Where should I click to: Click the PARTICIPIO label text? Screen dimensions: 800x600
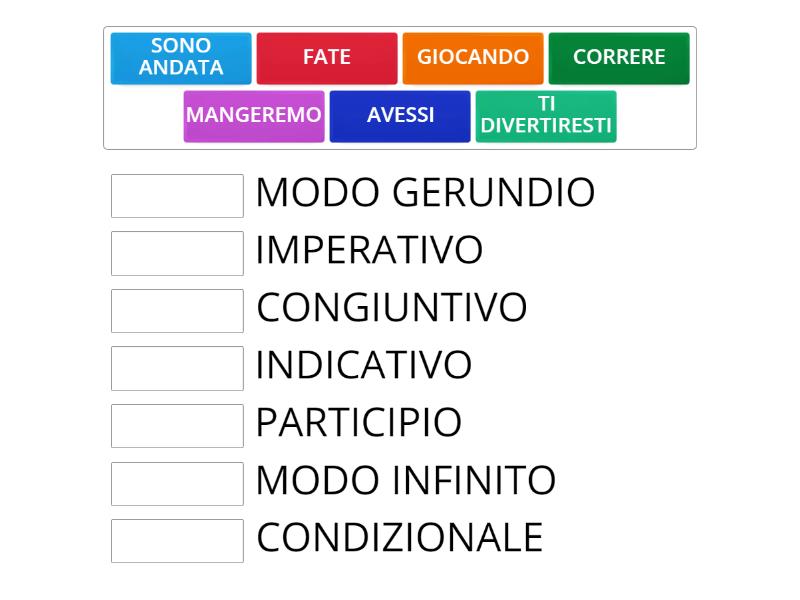(358, 423)
